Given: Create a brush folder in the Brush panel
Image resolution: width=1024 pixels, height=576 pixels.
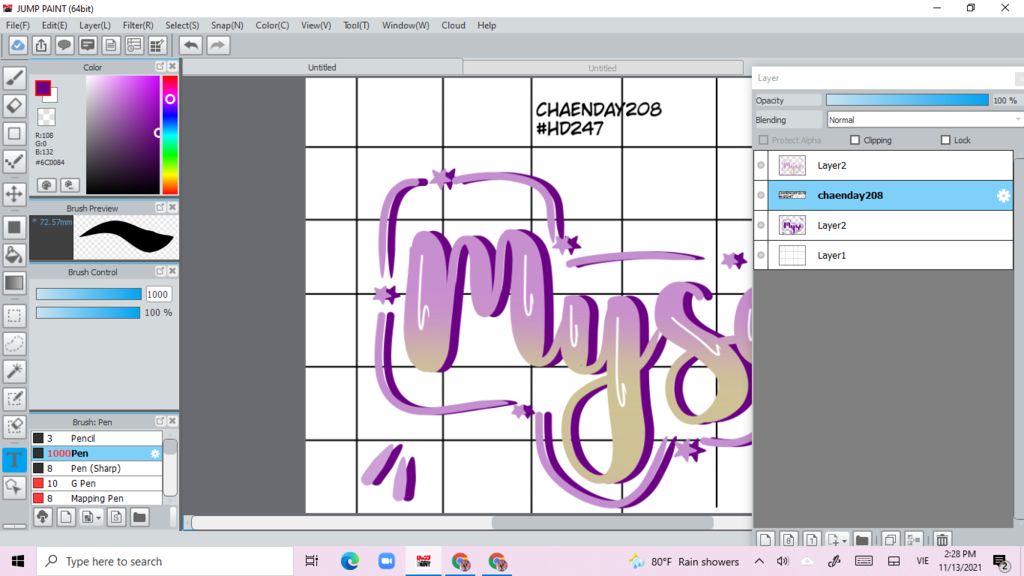Looking at the screenshot, I should [x=139, y=517].
